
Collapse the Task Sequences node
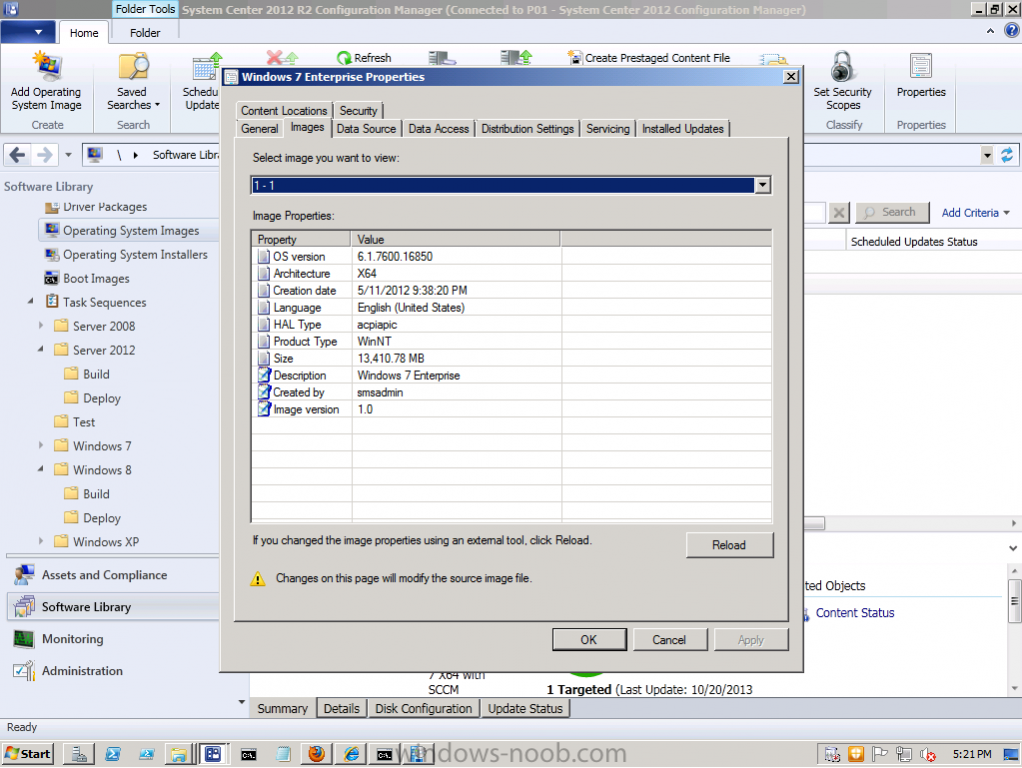[x=30, y=302]
